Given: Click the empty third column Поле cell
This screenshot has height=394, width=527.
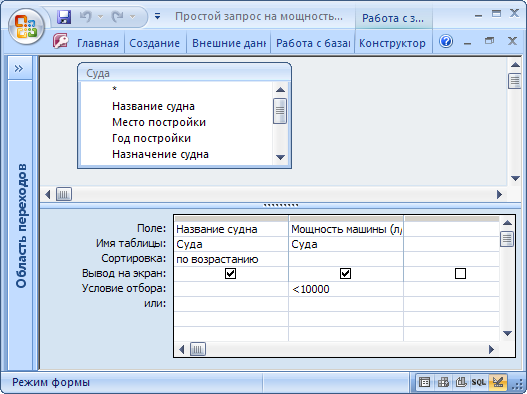Looking at the screenshot, I should tap(451, 229).
